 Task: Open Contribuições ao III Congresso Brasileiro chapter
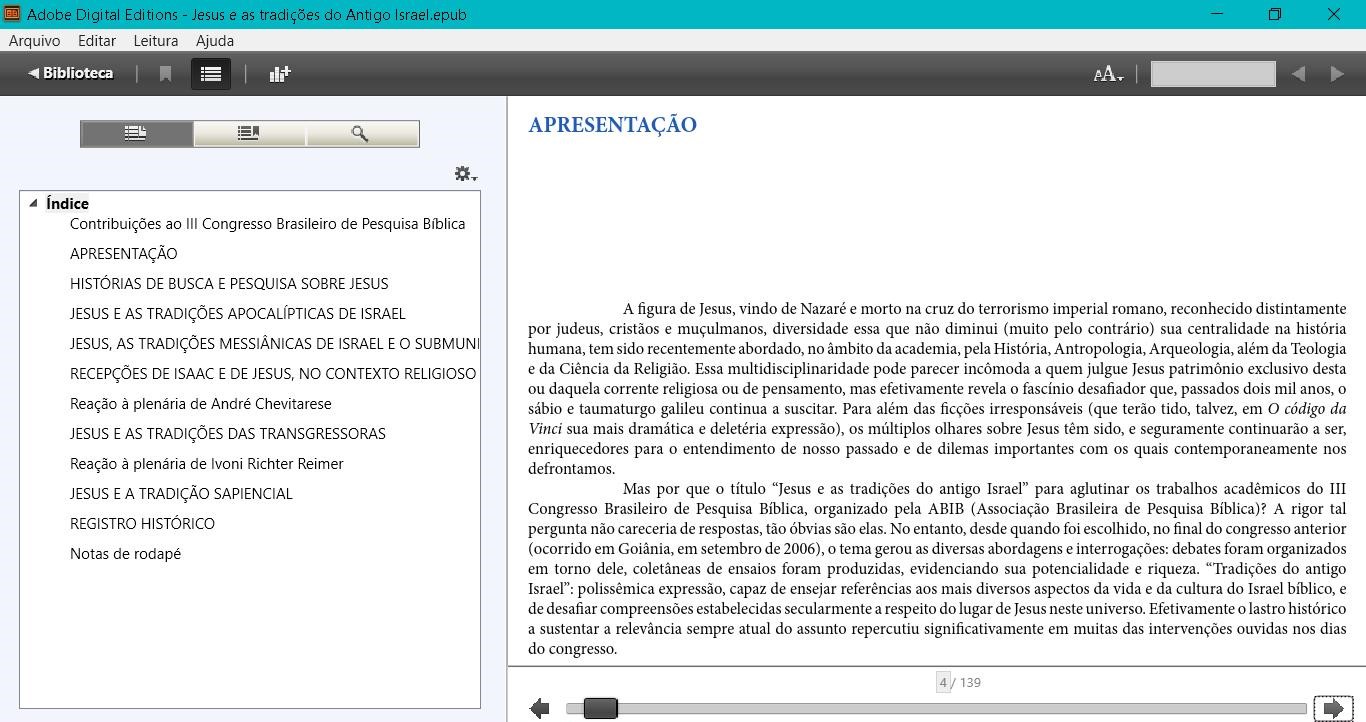click(x=267, y=224)
